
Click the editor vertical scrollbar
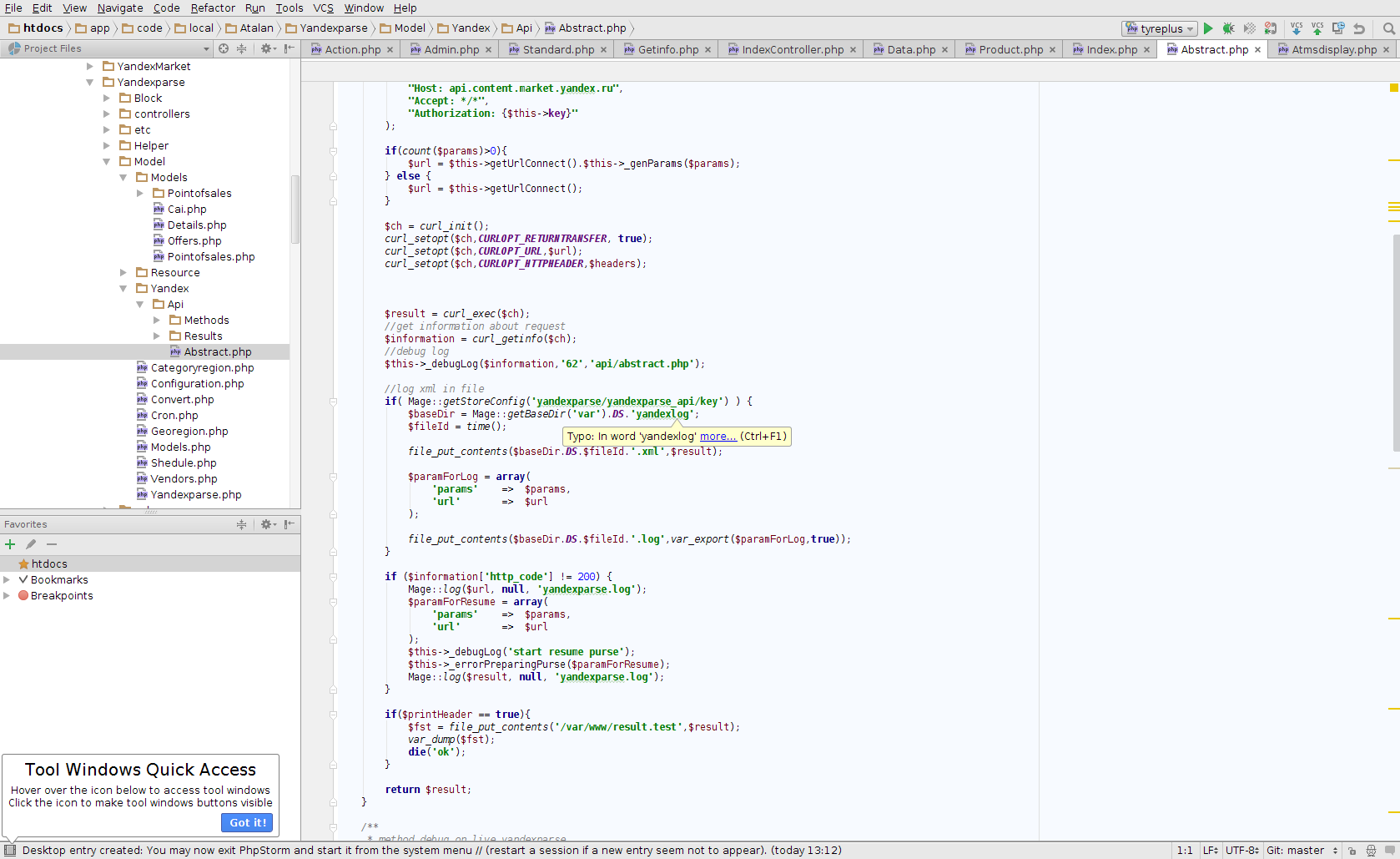point(1395,342)
